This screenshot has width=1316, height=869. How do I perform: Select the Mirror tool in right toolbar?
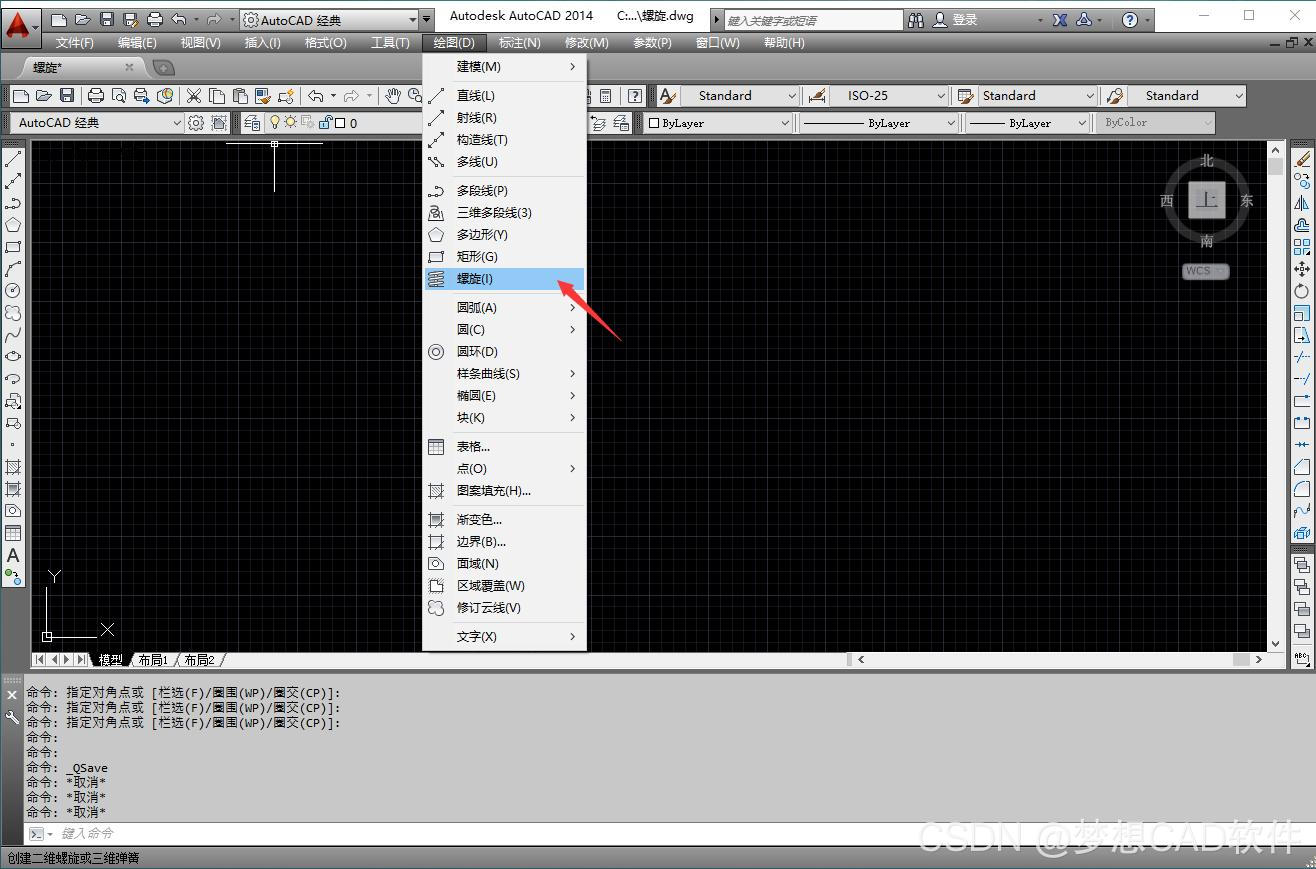click(1302, 203)
